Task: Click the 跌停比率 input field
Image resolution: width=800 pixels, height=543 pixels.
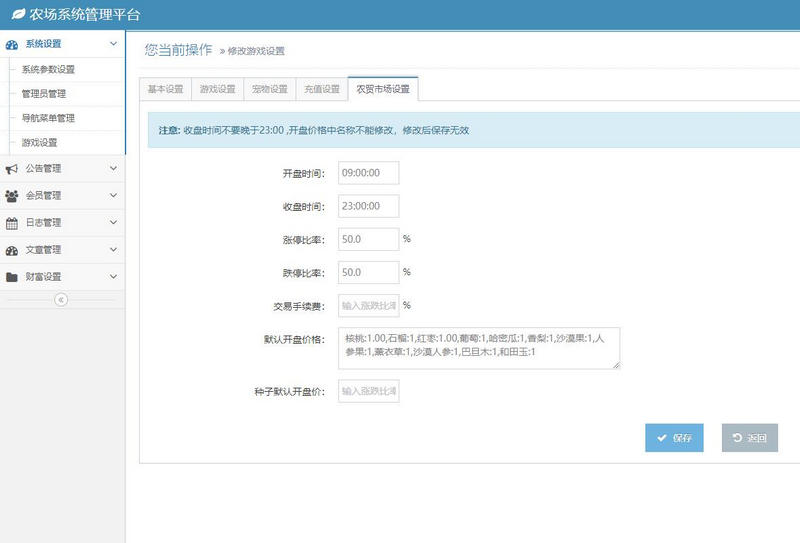Action: 368,273
